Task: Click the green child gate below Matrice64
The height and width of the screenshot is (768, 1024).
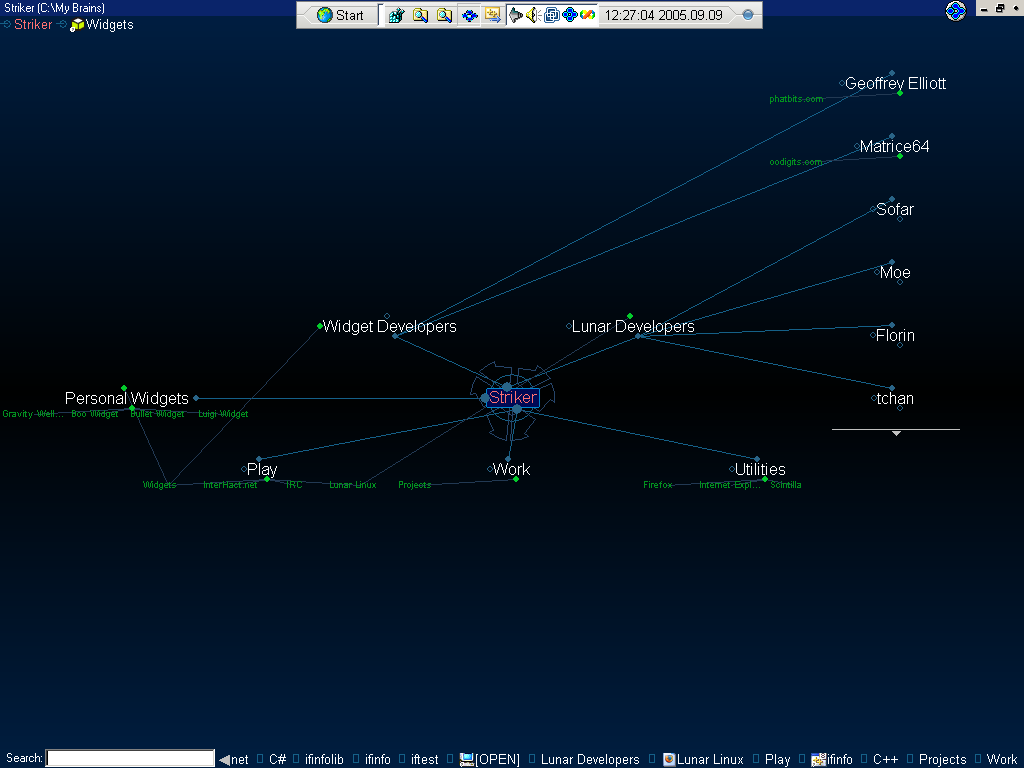Action: click(900, 156)
